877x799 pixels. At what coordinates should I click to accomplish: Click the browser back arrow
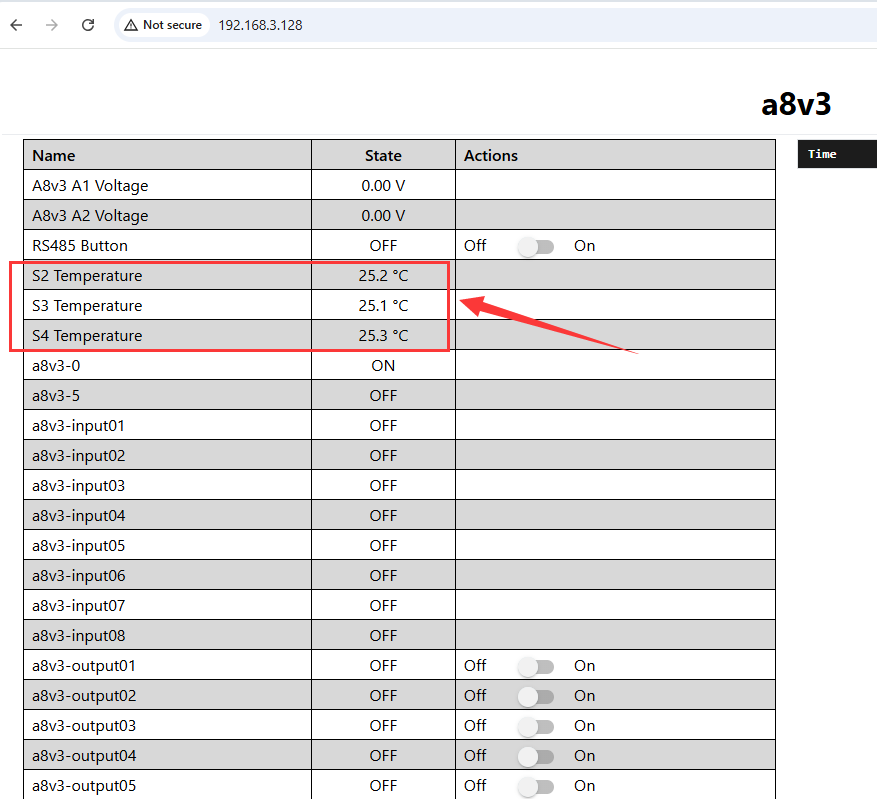(x=16, y=25)
